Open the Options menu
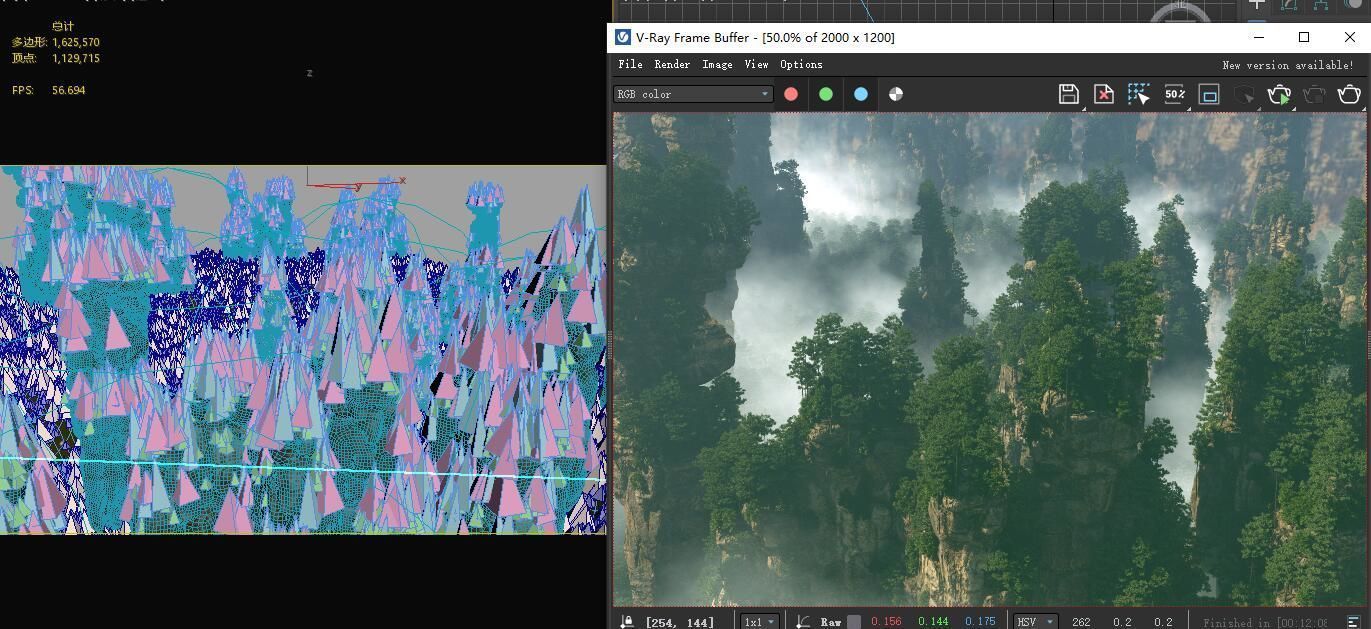Screen dimensions: 1371x629 pyautogui.click(x=801, y=64)
